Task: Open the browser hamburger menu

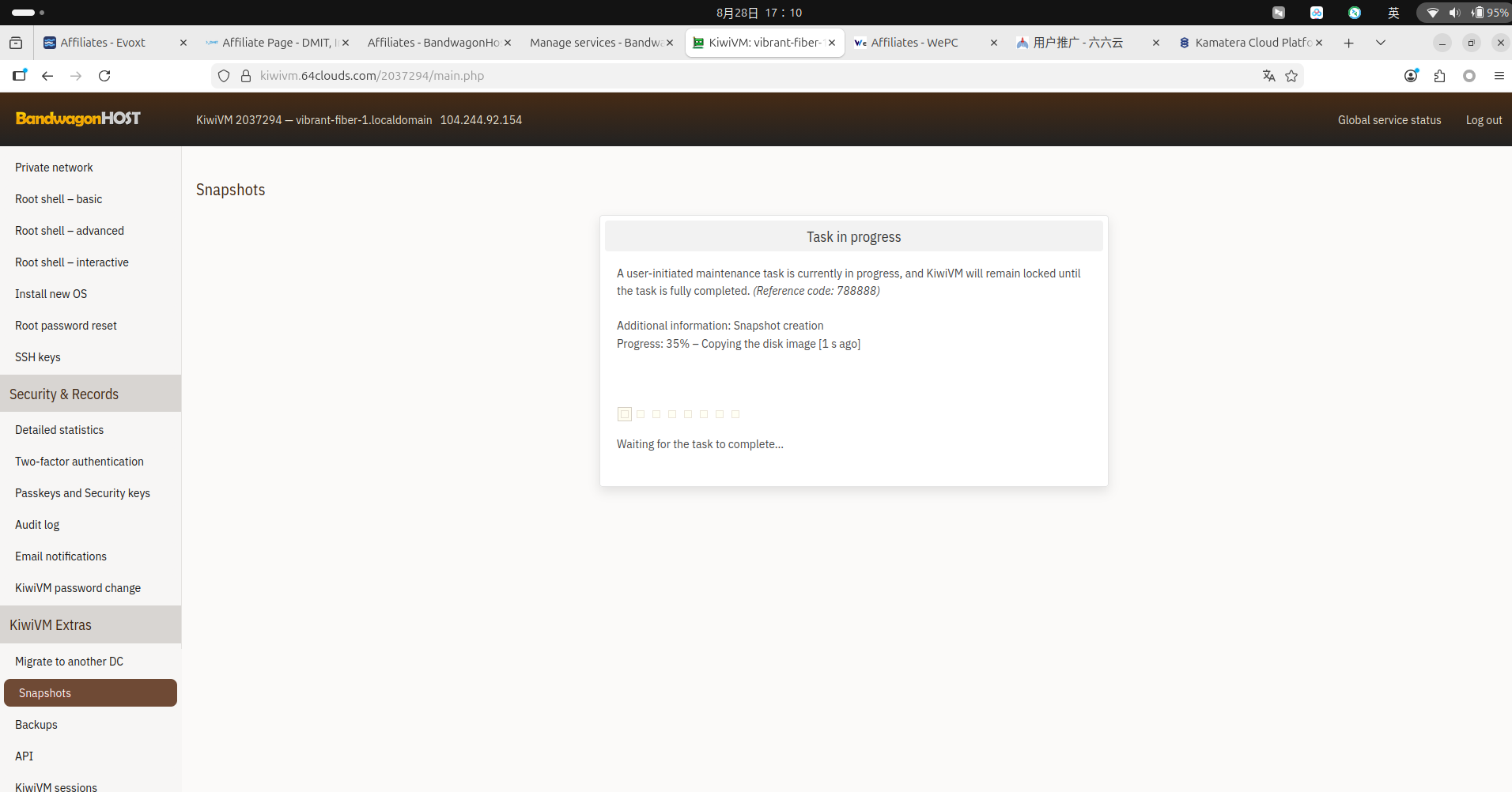Action: [1499, 76]
